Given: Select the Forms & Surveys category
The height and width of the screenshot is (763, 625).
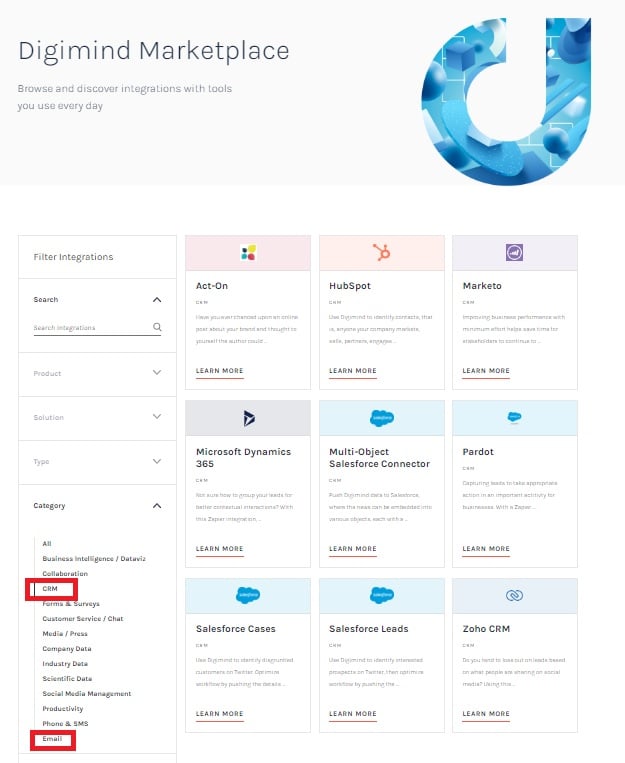Looking at the screenshot, I should (x=71, y=604).
